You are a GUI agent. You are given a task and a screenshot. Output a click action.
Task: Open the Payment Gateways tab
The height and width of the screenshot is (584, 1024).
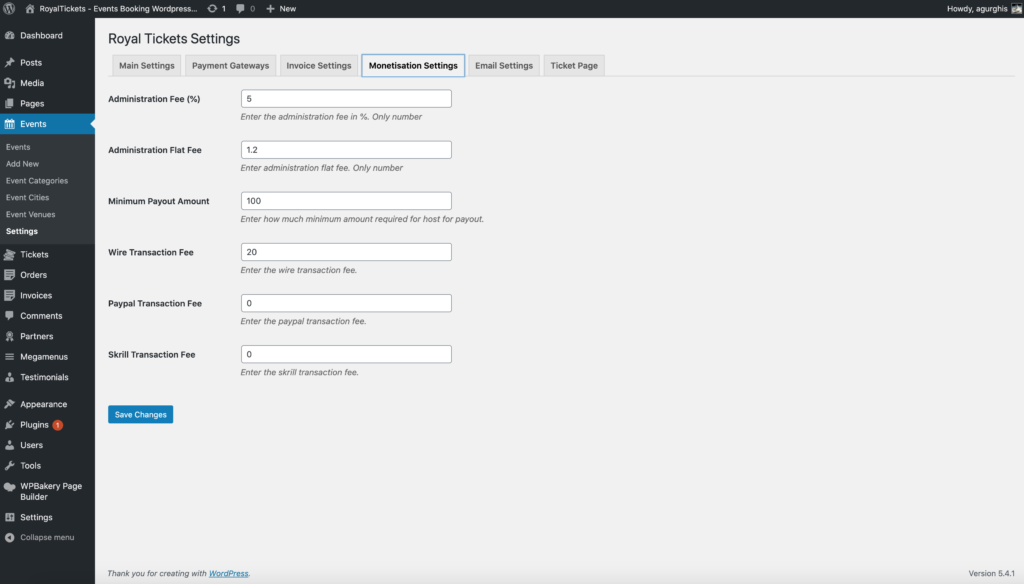pos(231,65)
